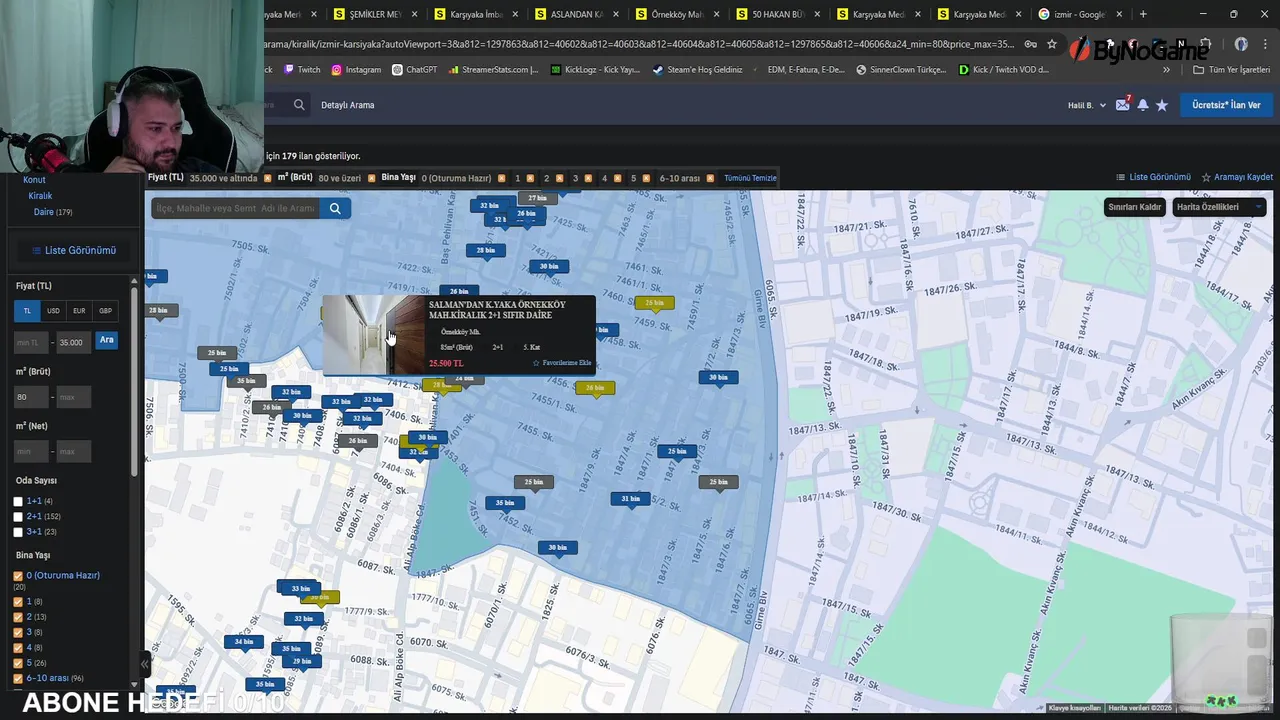The height and width of the screenshot is (720, 1280).
Task: Remove the 6-10 arası filter chip
Action: [710, 178]
